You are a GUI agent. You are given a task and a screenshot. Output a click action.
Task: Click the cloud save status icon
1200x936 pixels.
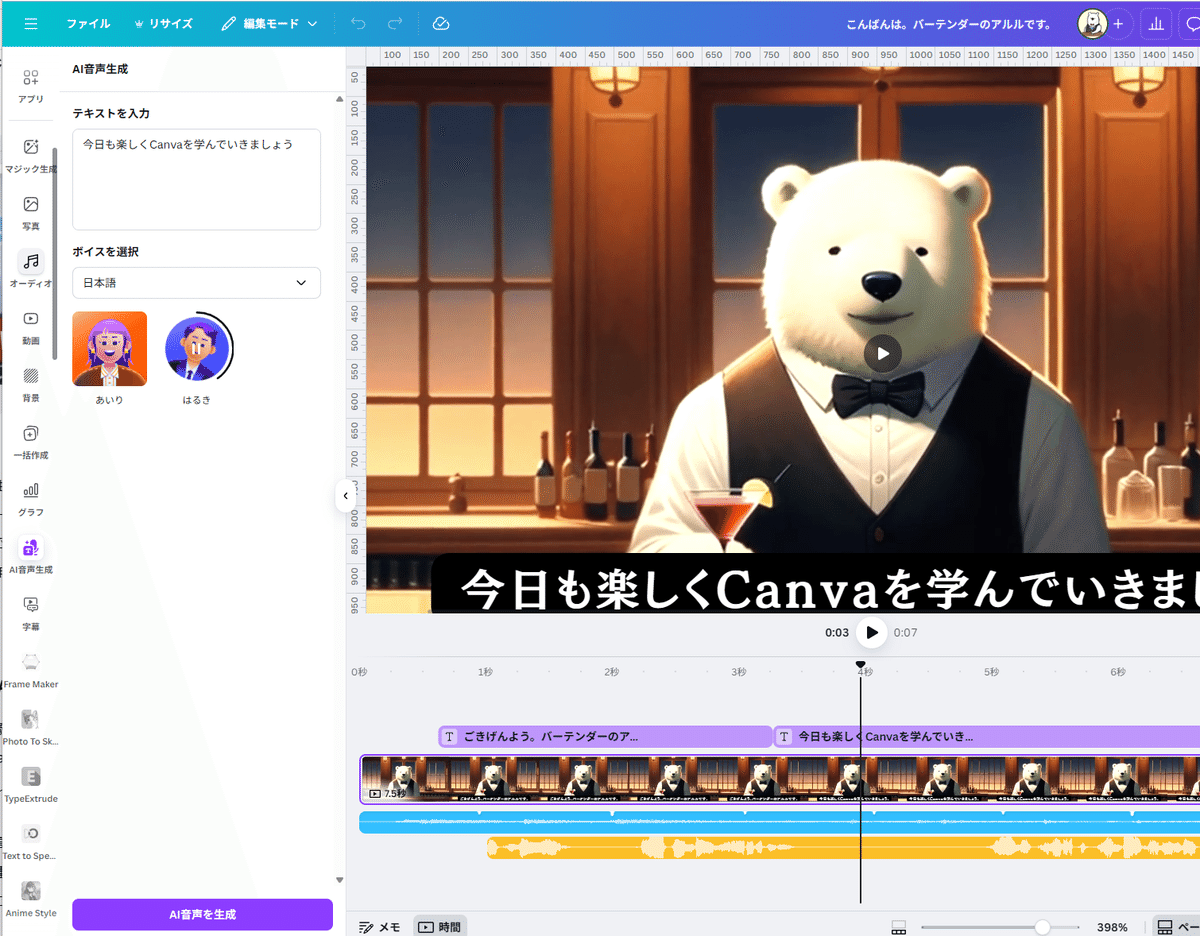tap(441, 23)
